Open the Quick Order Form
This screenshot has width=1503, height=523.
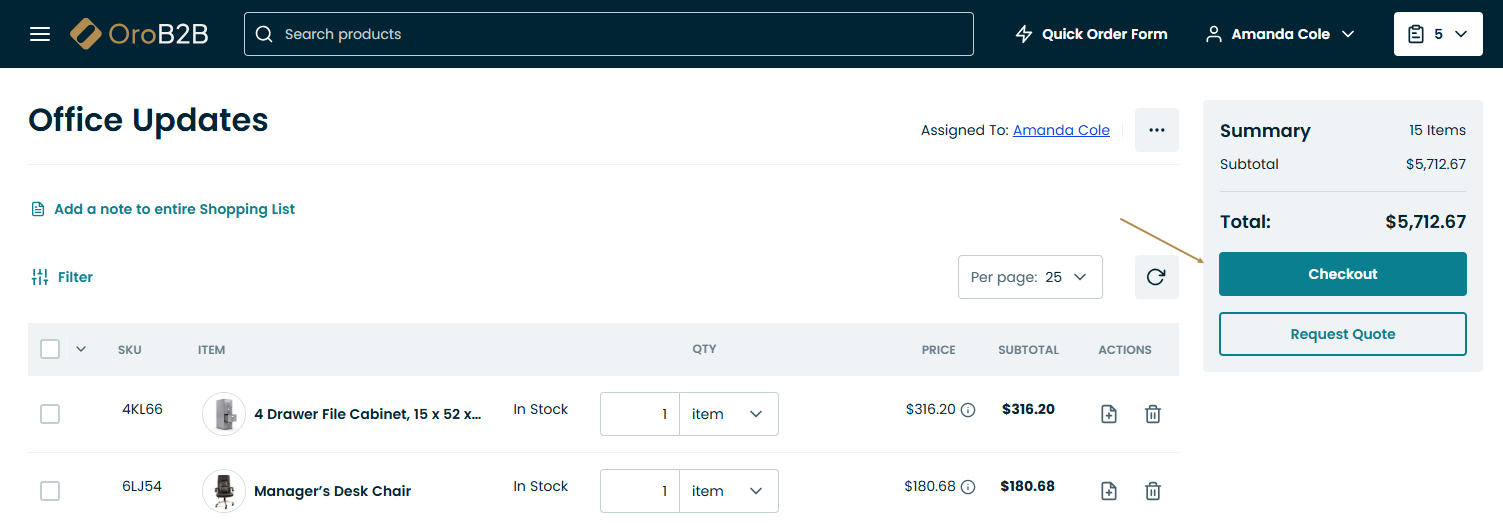click(1091, 34)
